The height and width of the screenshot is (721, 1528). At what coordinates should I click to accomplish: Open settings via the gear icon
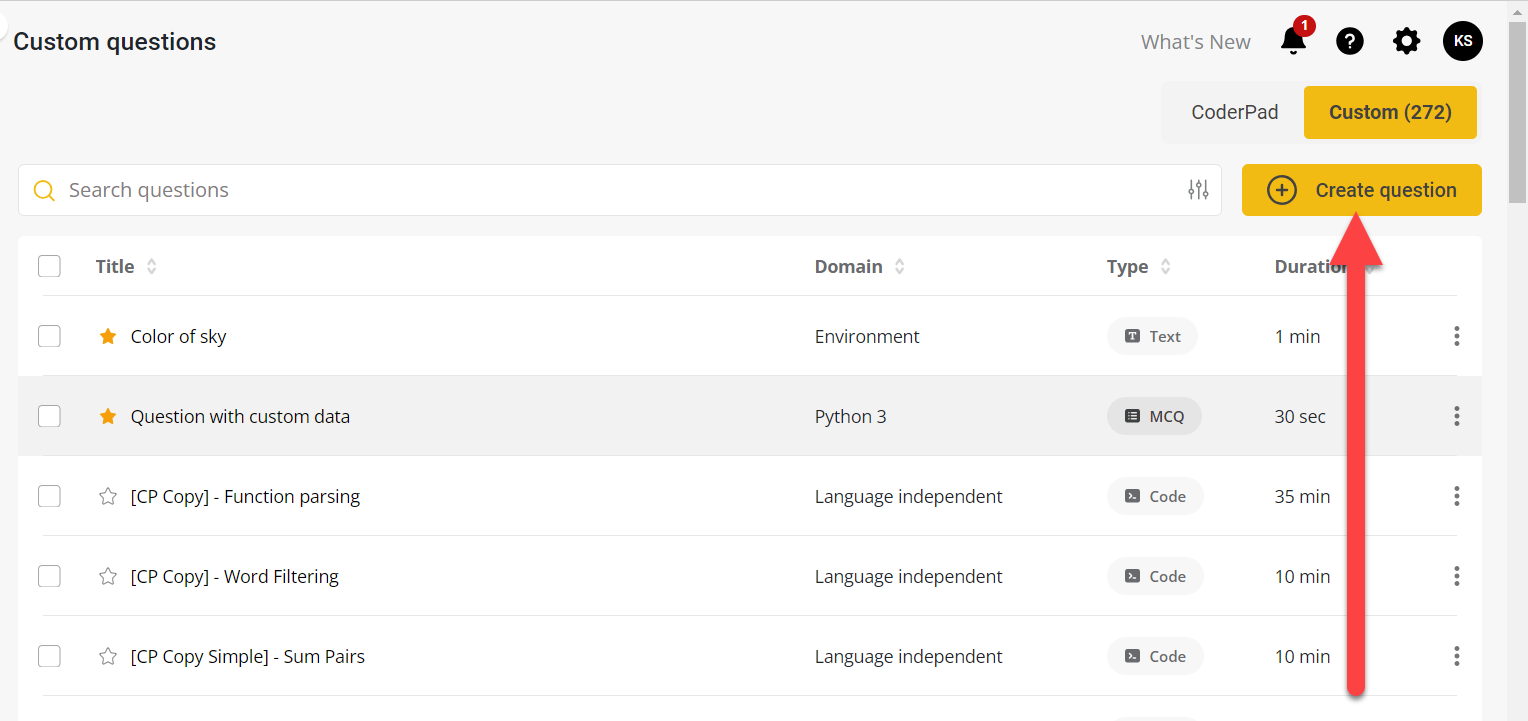tap(1406, 41)
